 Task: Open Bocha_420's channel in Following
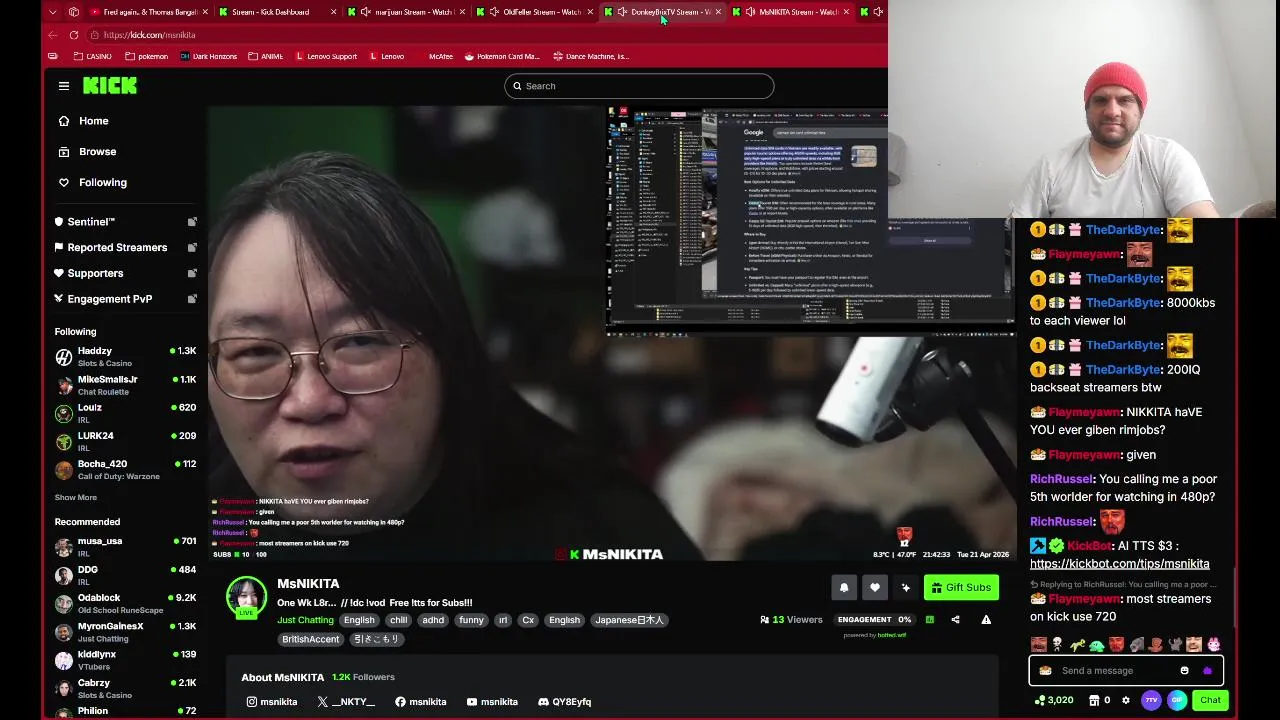point(126,469)
